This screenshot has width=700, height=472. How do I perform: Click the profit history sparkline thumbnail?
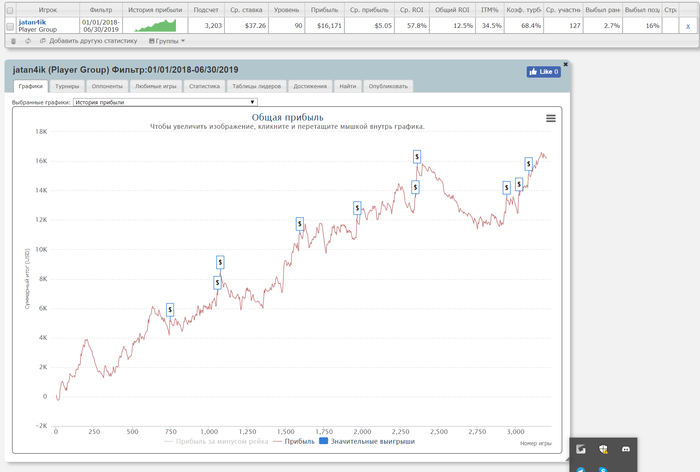pos(155,25)
